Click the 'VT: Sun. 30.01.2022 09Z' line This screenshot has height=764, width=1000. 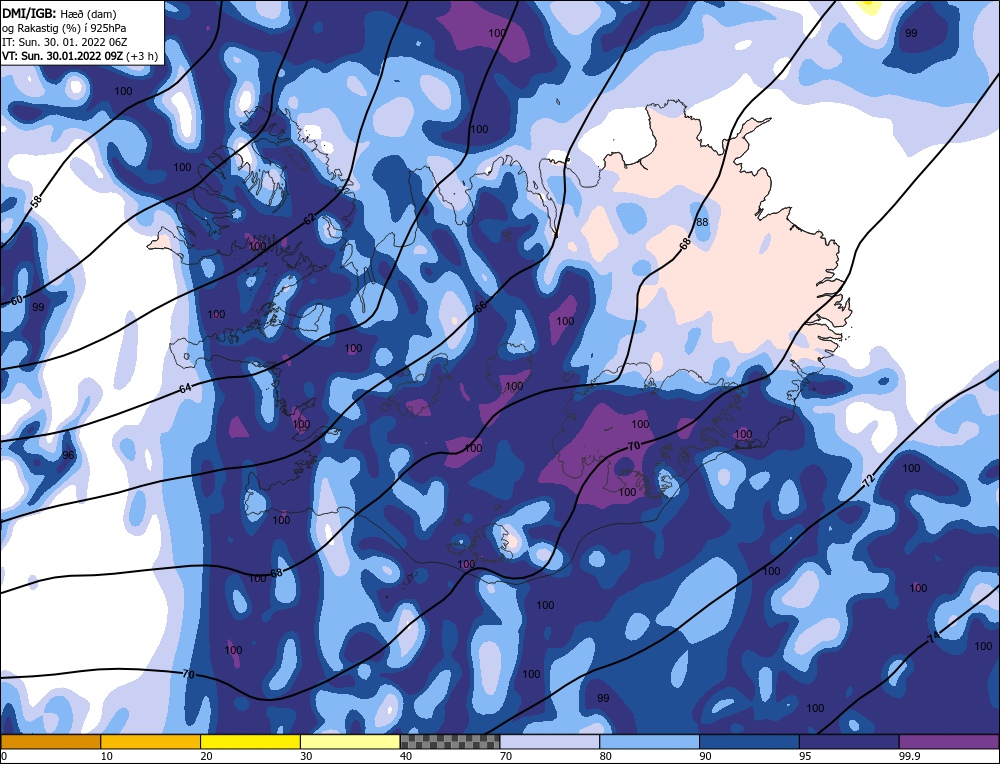pyautogui.click(x=63, y=55)
